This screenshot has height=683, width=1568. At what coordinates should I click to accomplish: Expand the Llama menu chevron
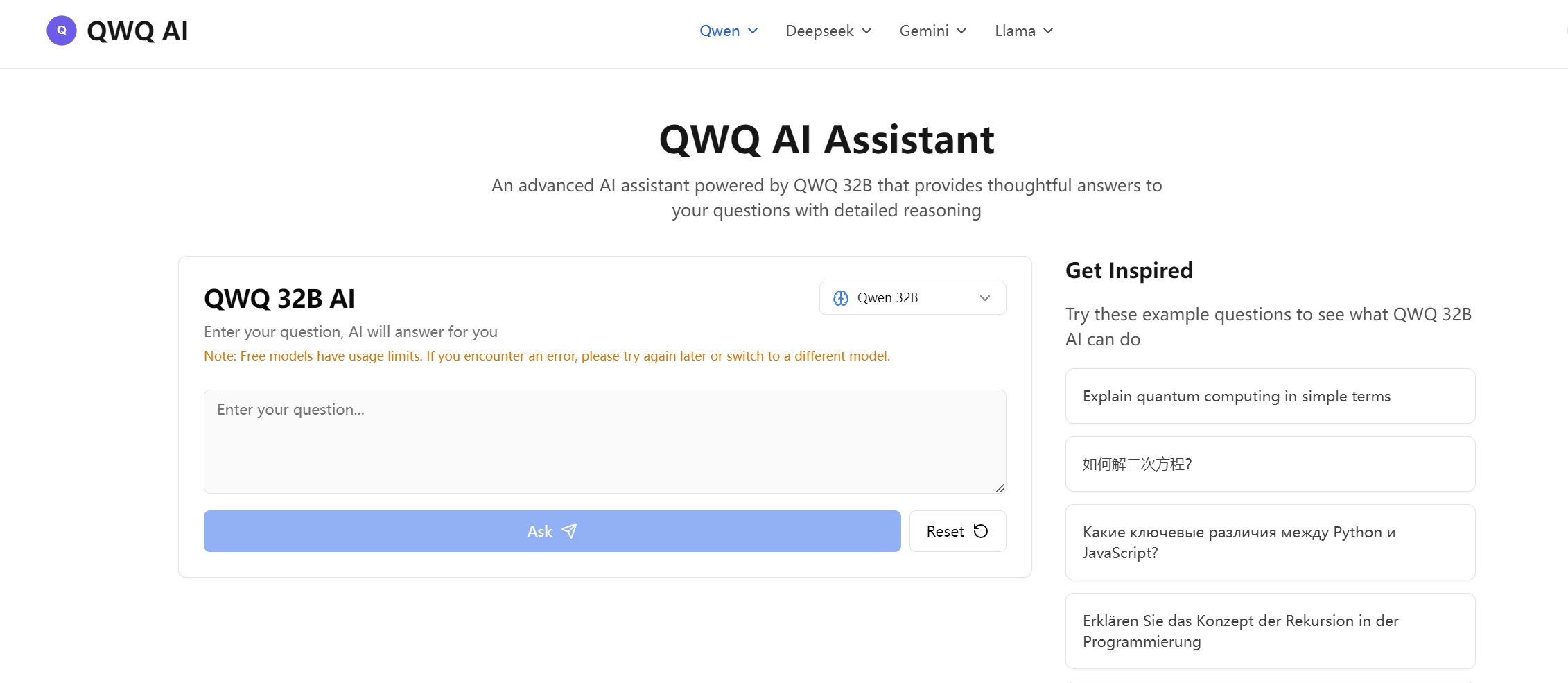tap(1048, 31)
